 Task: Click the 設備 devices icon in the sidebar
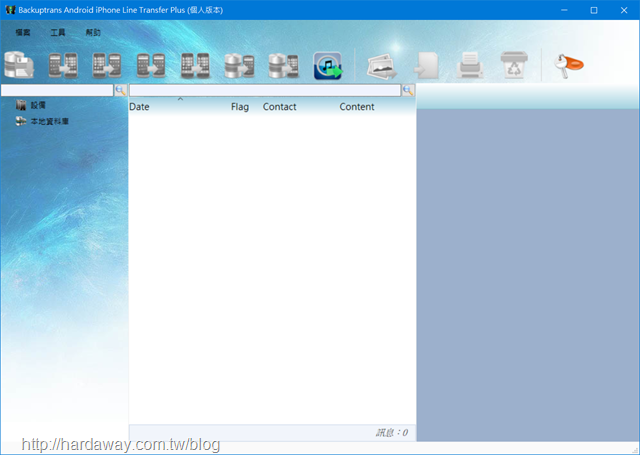pyautogui.click(x=21, y=105)
